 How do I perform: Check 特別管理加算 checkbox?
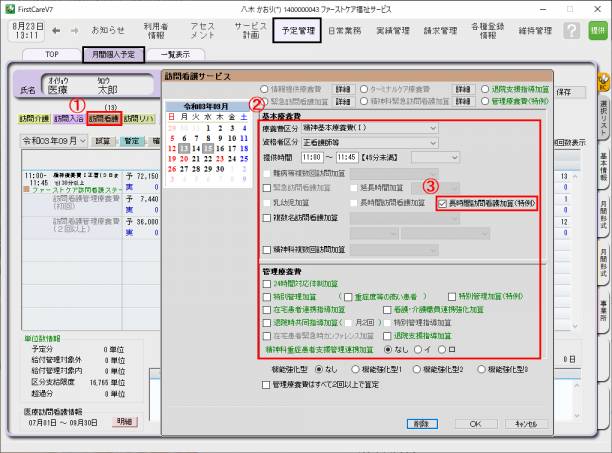(268, 297)
